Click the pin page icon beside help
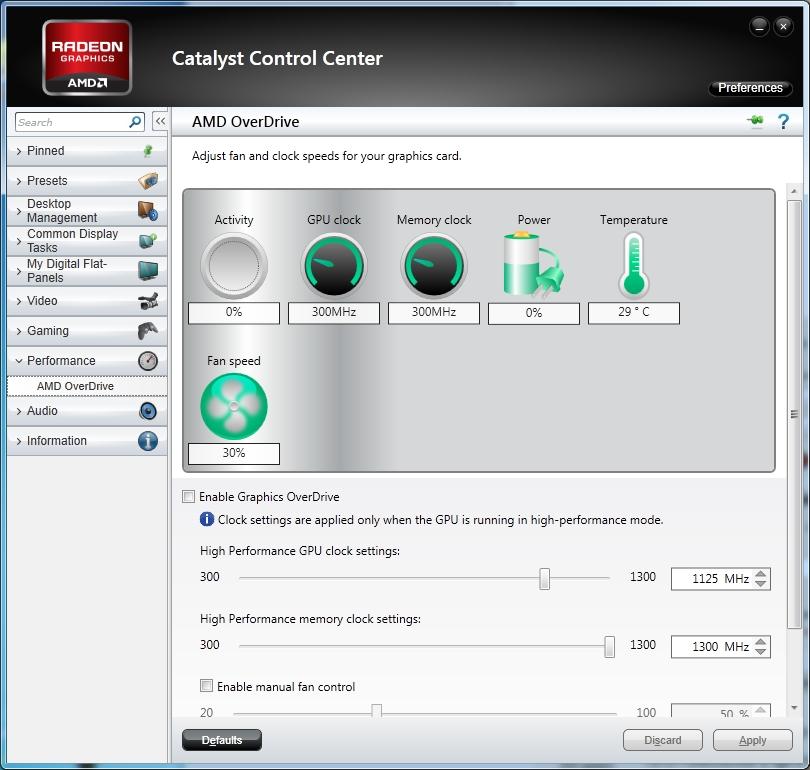 (755, 121)
